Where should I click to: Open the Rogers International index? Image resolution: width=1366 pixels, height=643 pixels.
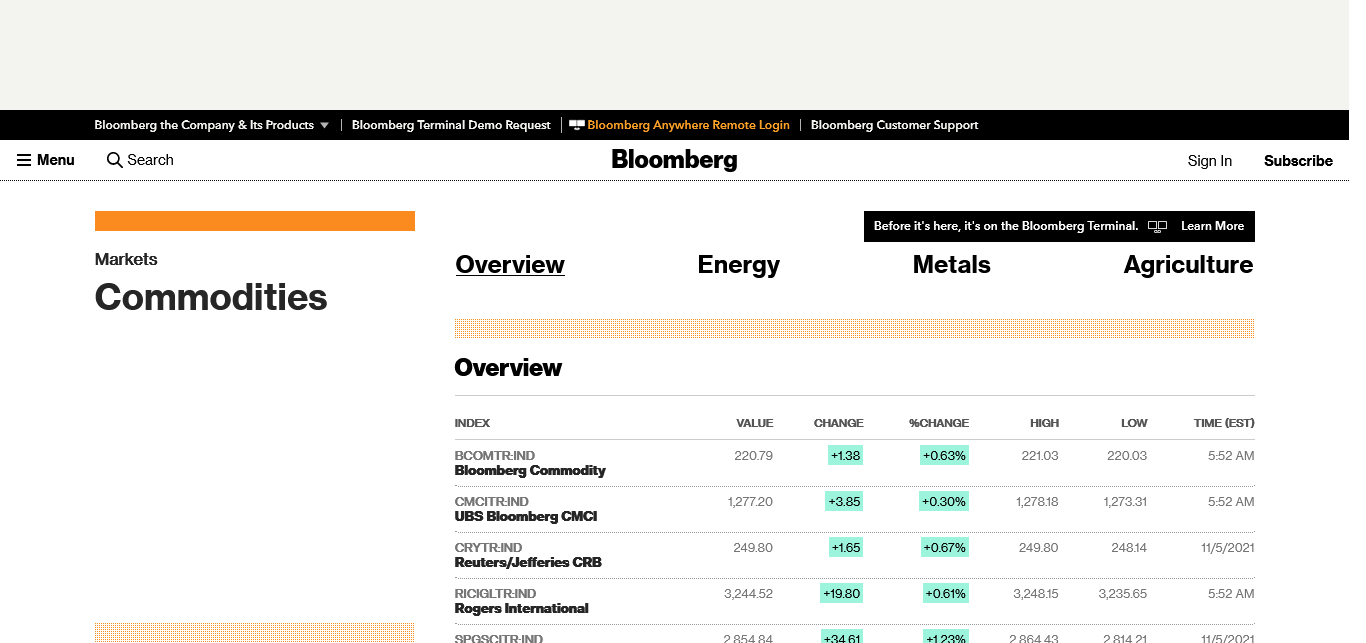pos(521,608)
